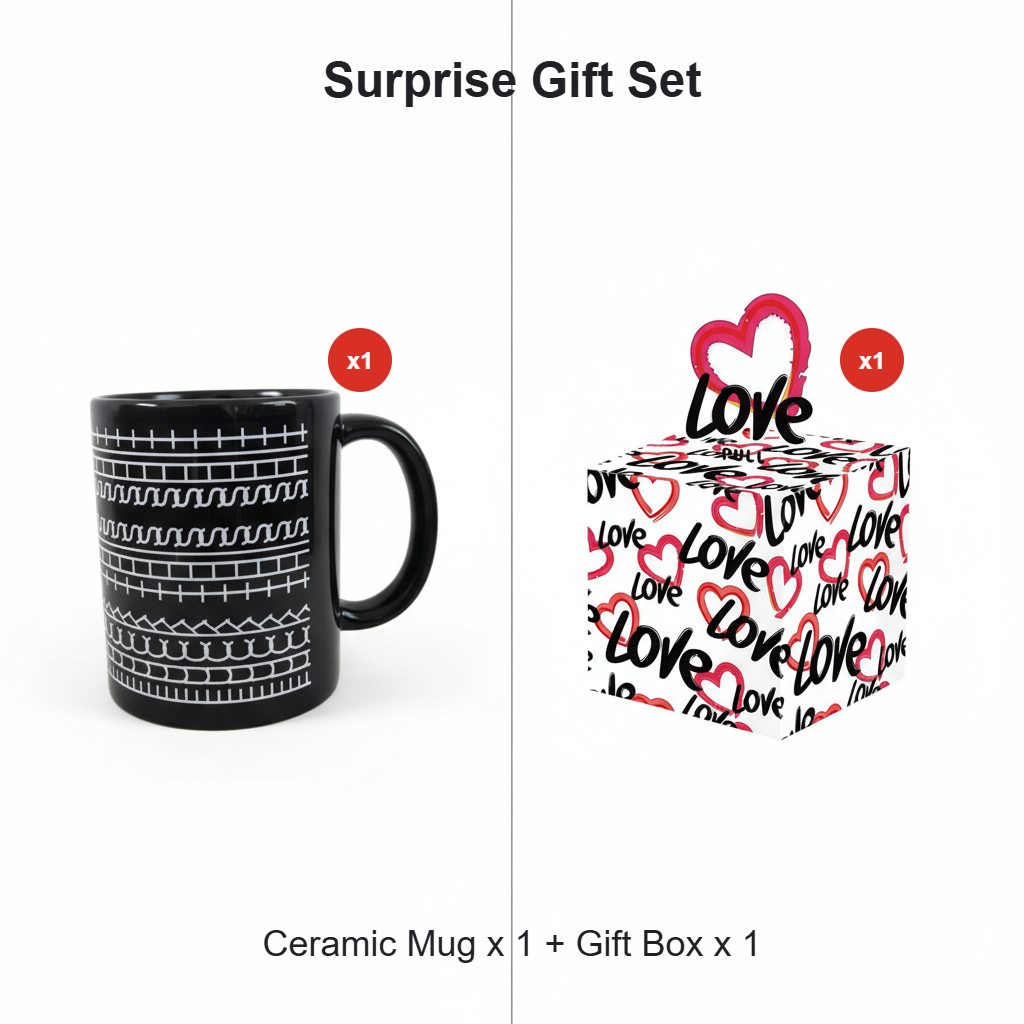Click the white wavy pattern band on the mug
Screen dimensions: 1024x1024
(202, 492)
